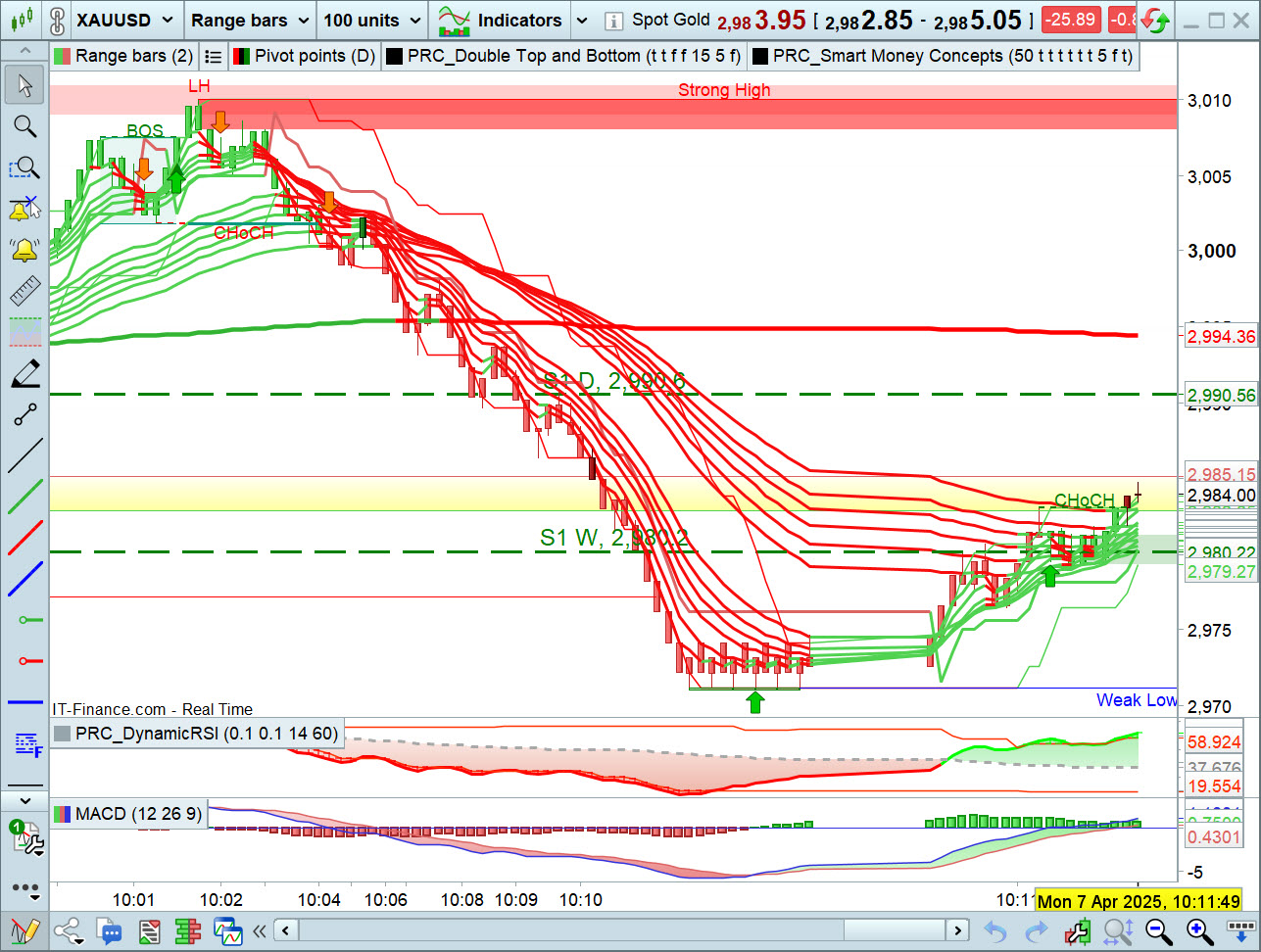This screenshot has height=952, width=1261.
Task: Toggle the refresh arrows icon top-right
Action: click(x=1156, y=21)
